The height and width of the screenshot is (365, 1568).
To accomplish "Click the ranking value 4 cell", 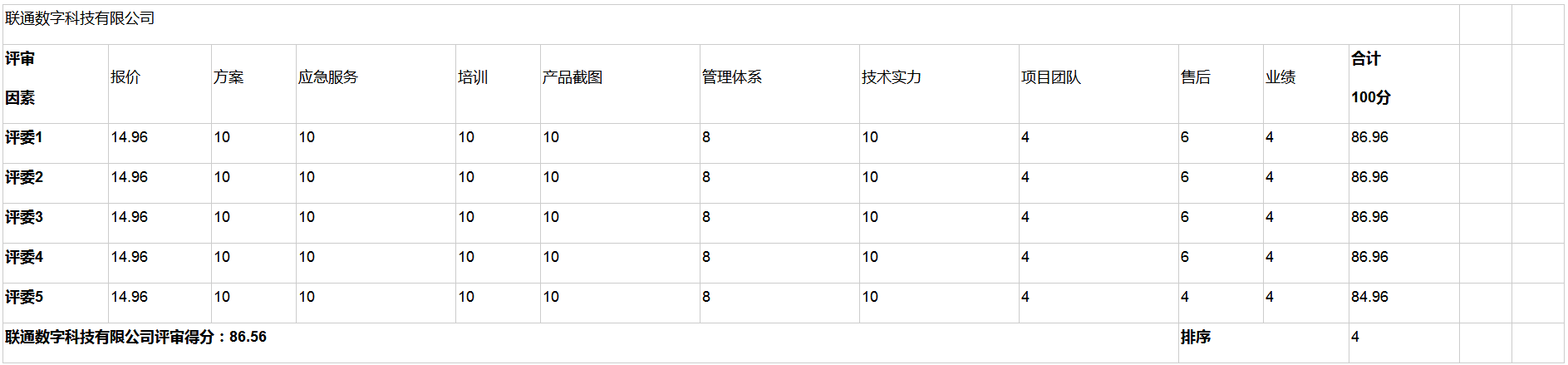I will [1355, 337].
